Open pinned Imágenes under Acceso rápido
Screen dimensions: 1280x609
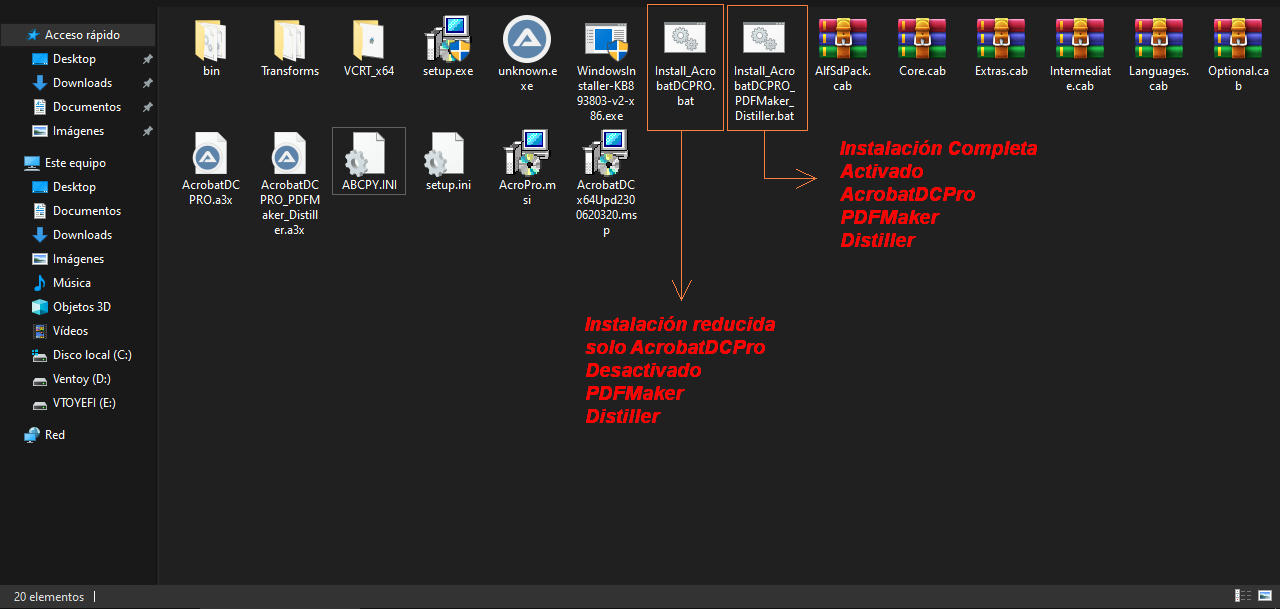point(79,131)
